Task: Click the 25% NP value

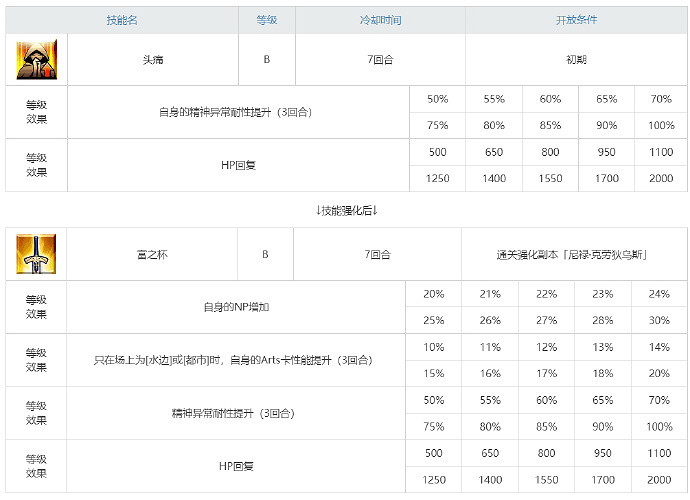Action: click(x=433, y=320)
